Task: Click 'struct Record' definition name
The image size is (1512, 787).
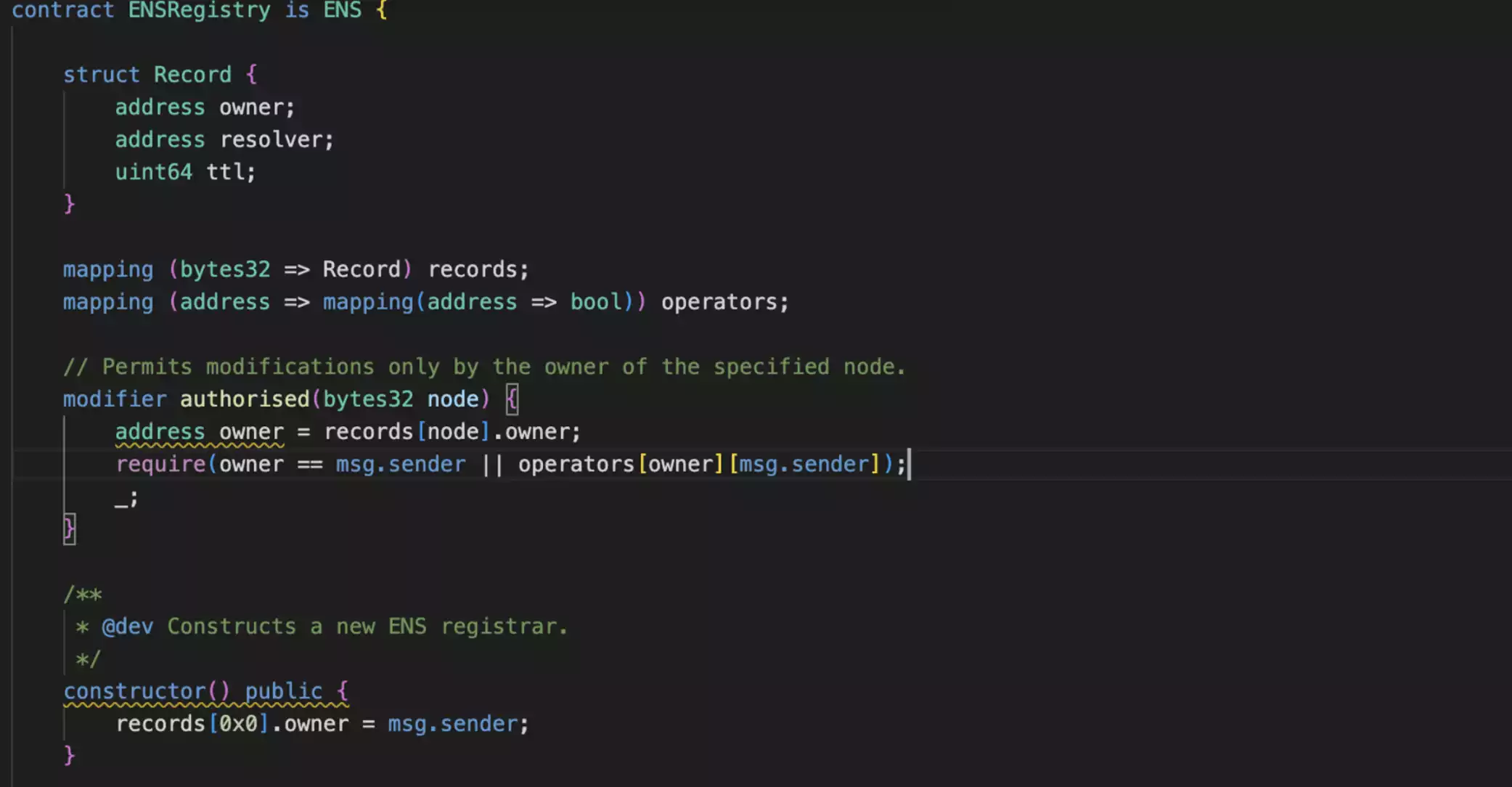Action: click(192, 75)
